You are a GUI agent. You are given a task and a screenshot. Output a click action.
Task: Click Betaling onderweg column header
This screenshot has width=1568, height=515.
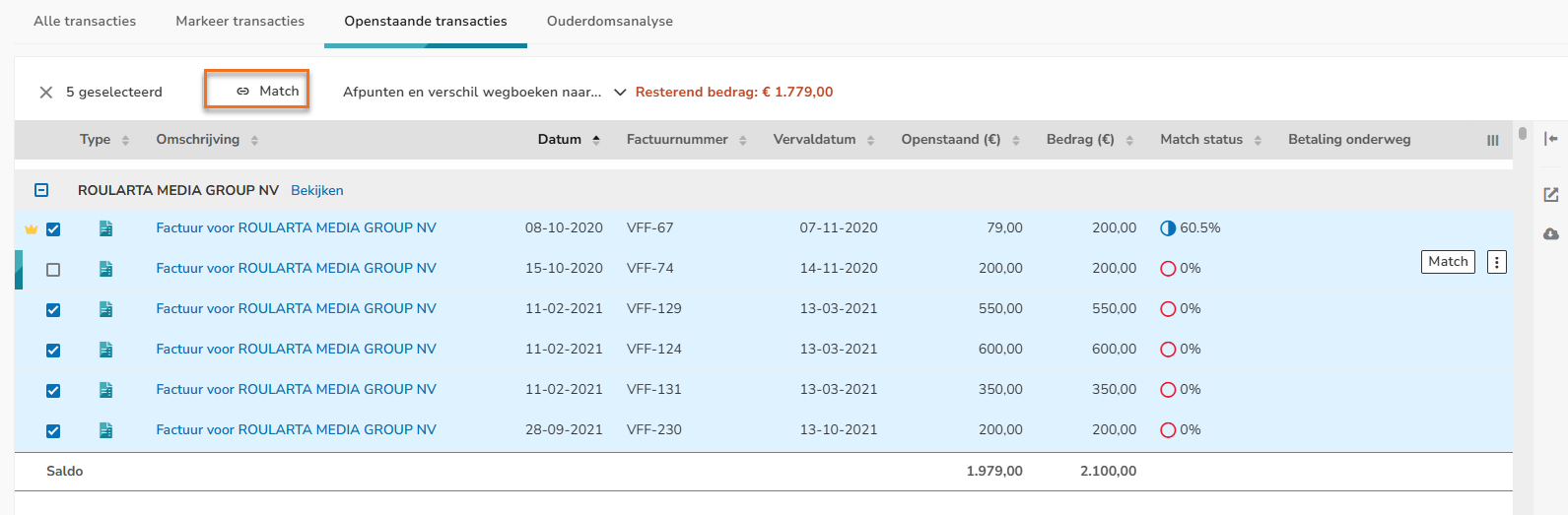tap(1349, 140)
